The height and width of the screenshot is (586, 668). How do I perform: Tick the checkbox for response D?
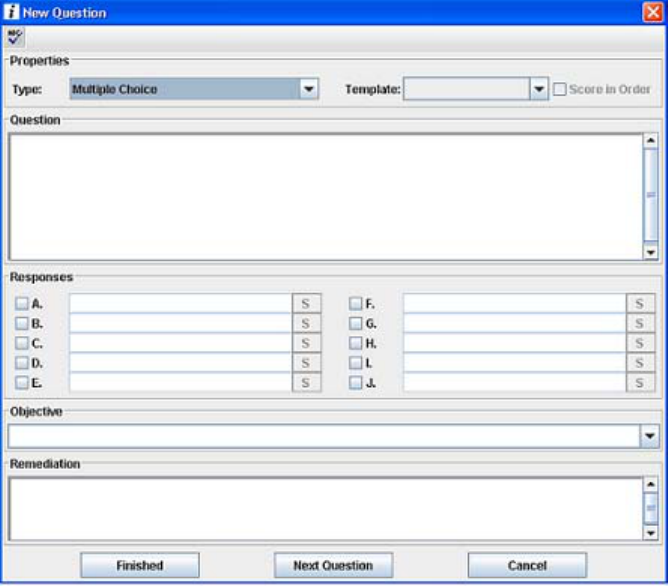tap(22, 363)
